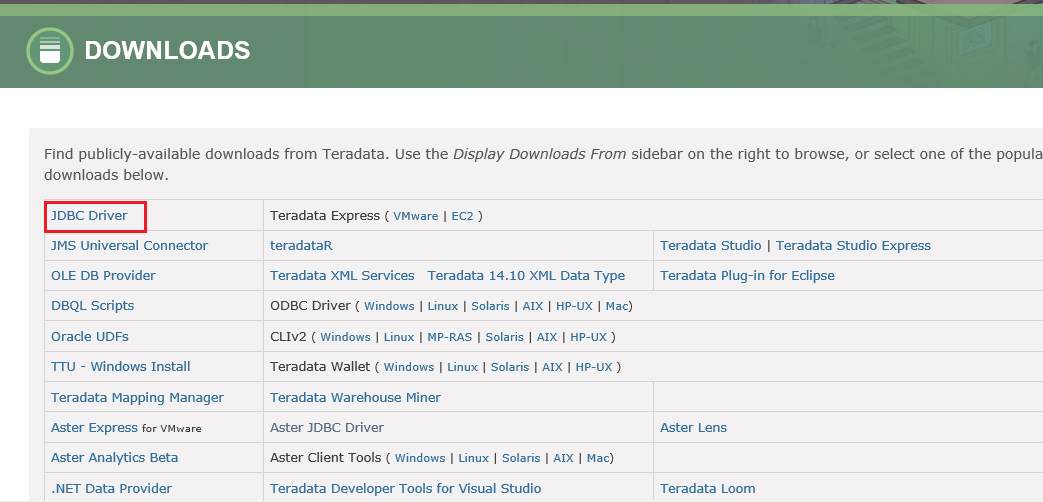Choose MP-RAS CLIv2 download

click(x=450, y=337)
